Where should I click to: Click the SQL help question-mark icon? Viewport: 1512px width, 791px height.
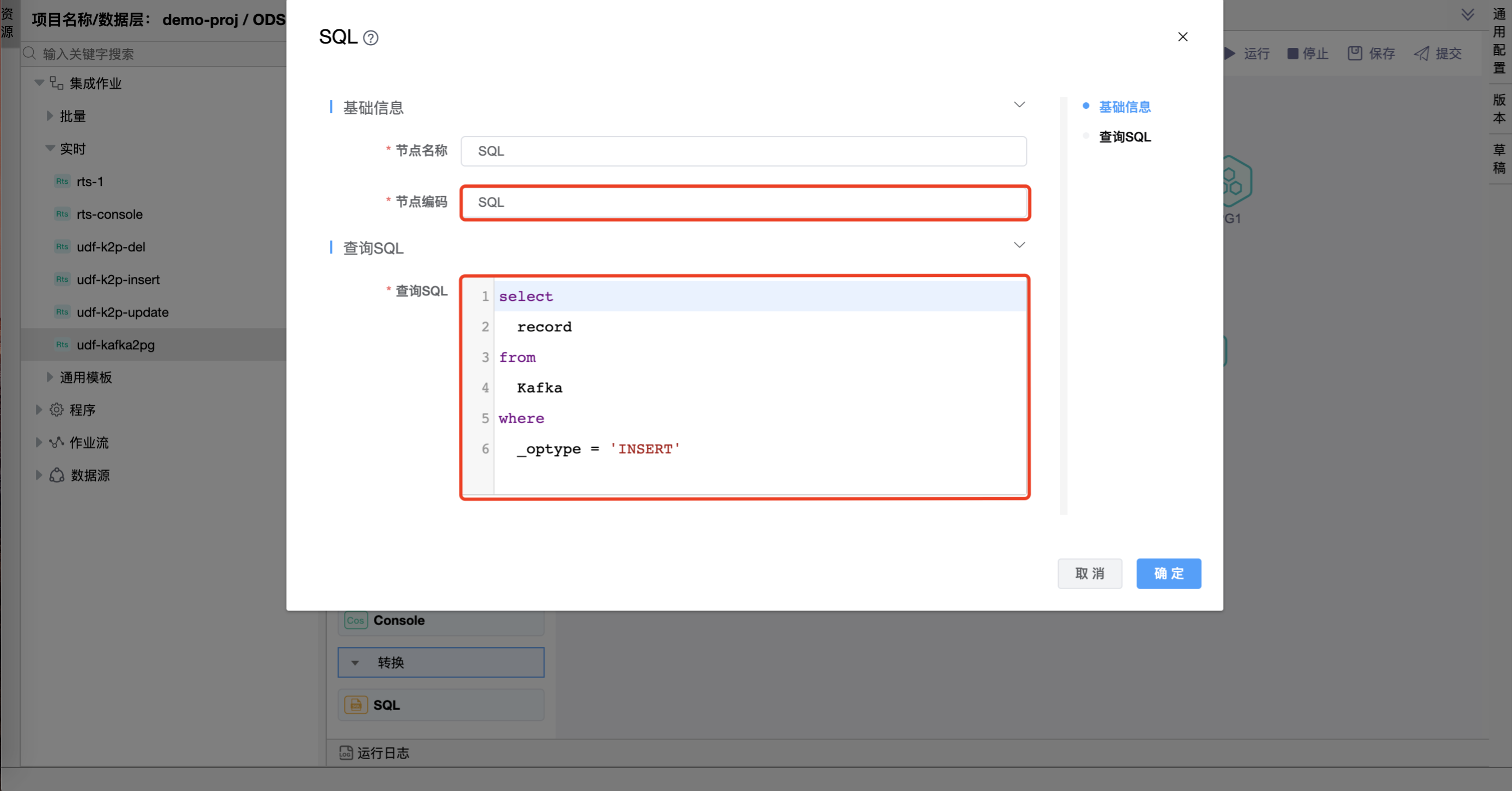coord(370,38)
